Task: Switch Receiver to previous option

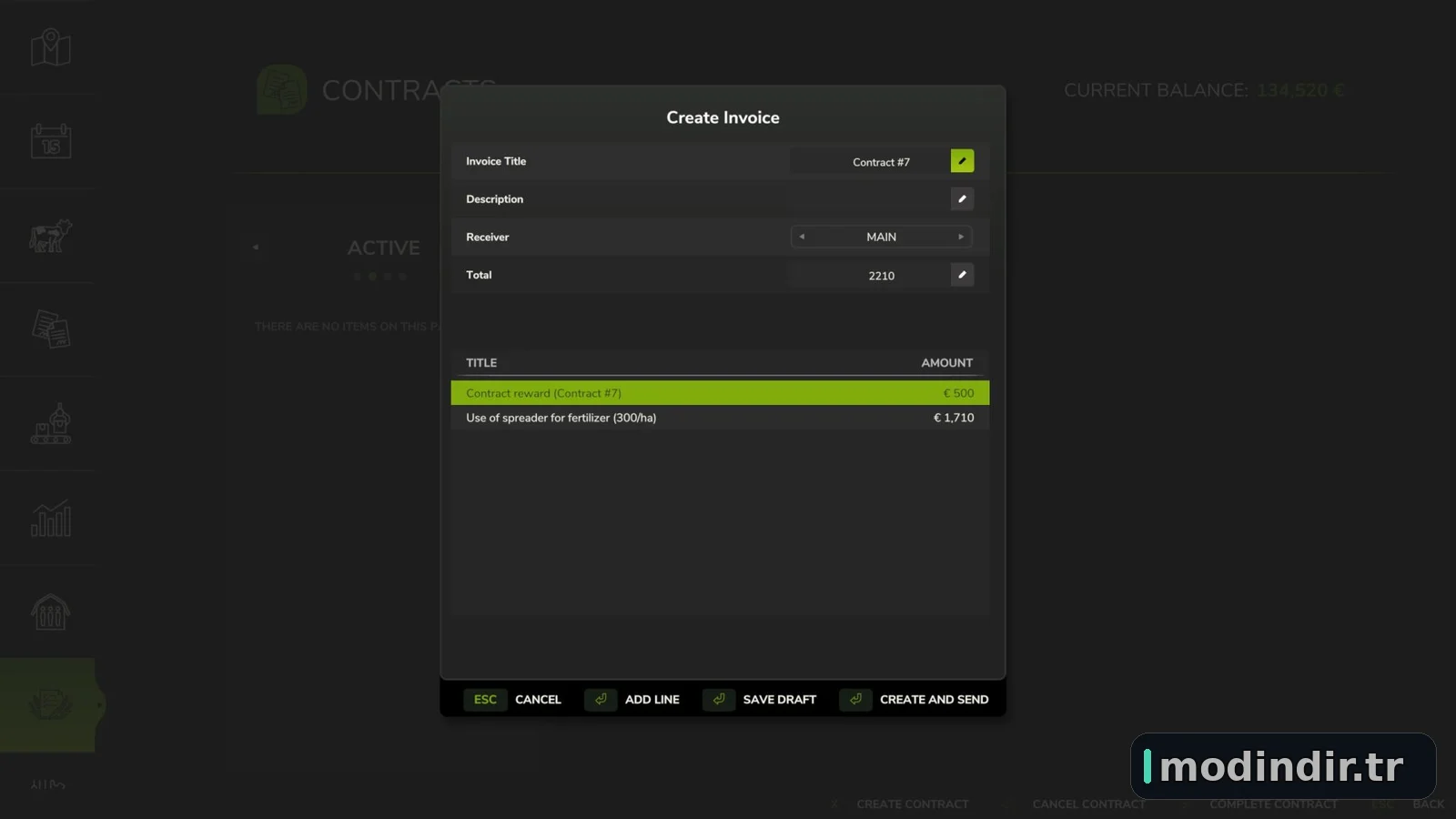Action: (x=802, y=237)
